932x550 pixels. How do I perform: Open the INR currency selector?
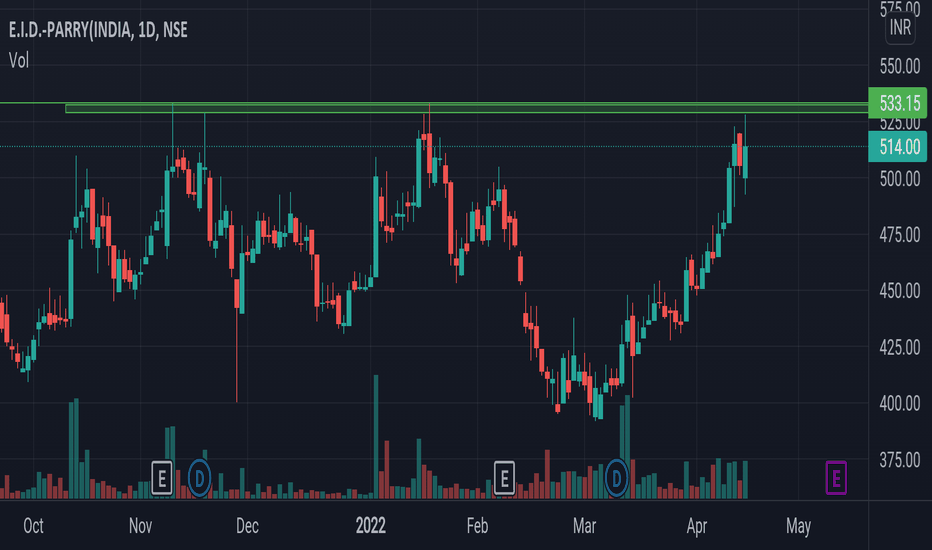[900, 27]
